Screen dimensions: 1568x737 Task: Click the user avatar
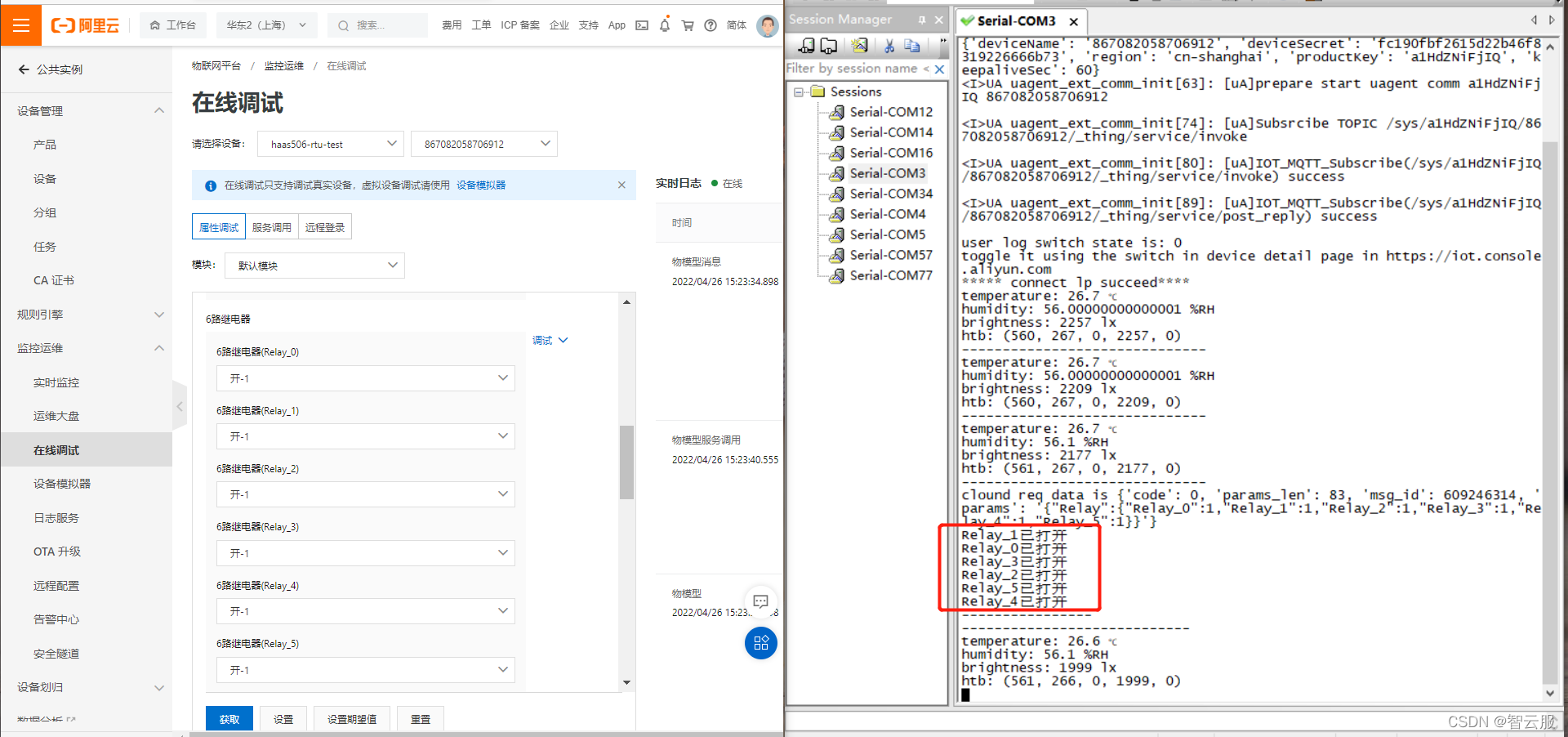767,25
